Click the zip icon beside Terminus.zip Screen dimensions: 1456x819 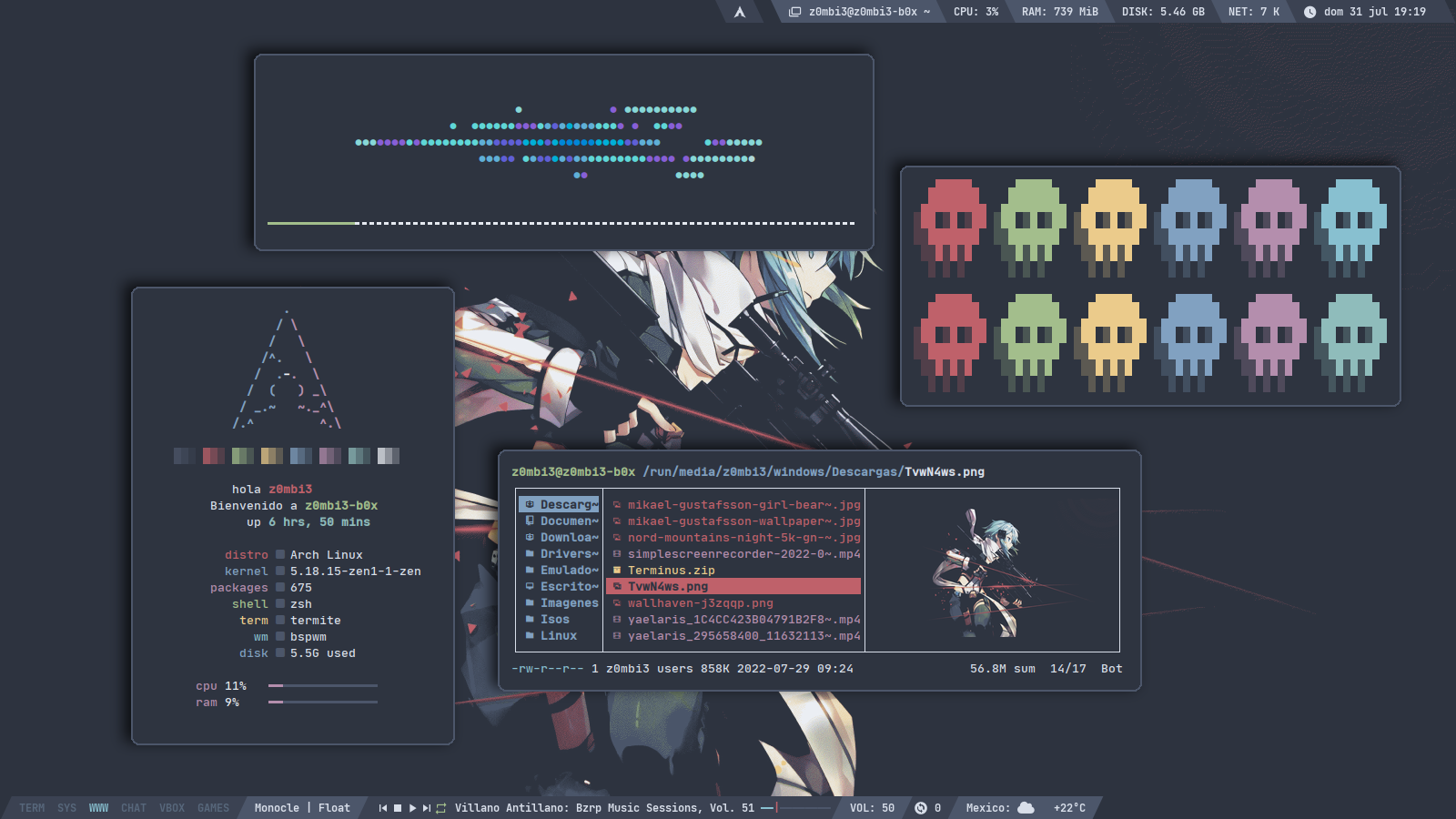click(617, 570)
